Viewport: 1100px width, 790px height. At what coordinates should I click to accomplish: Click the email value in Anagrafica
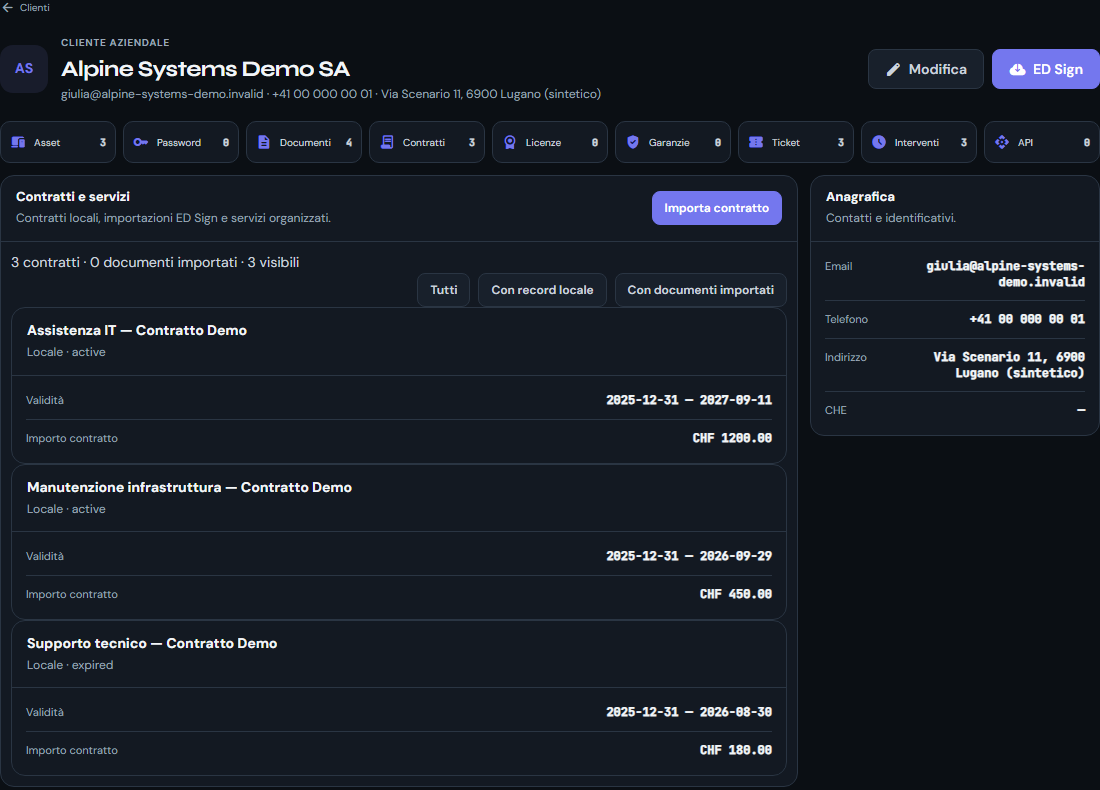click(x=1005, y=274)
